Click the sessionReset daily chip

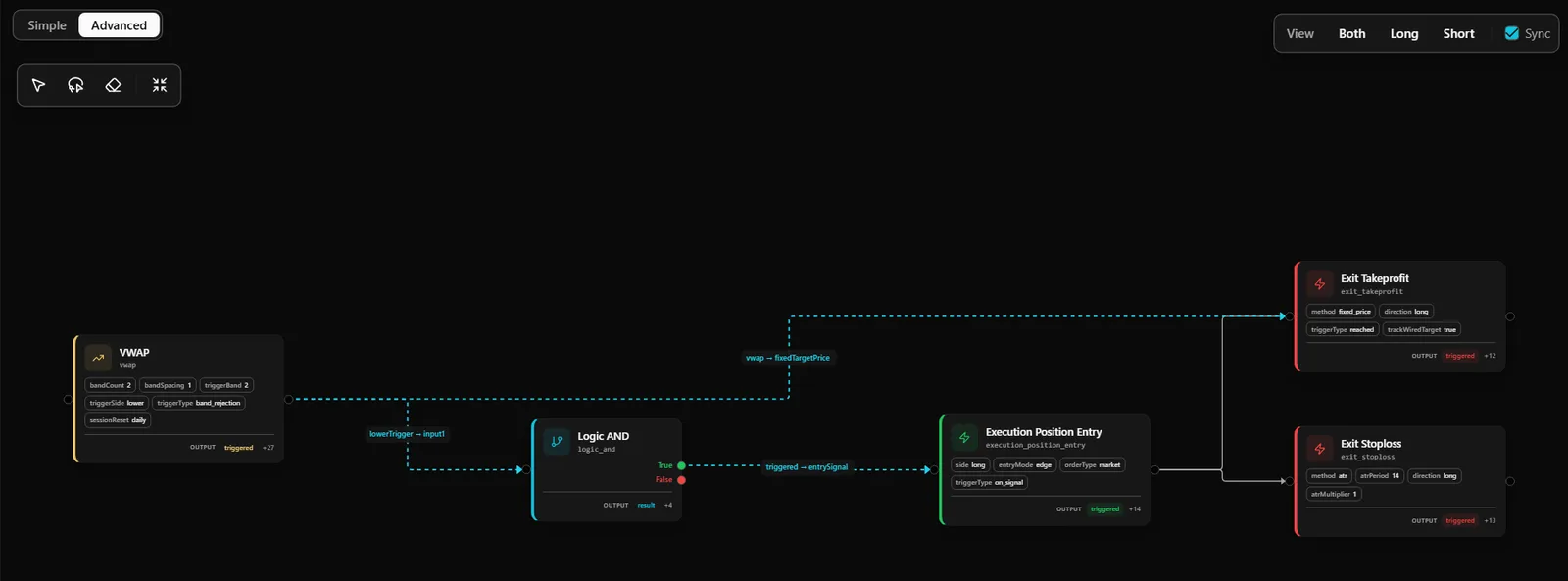pos(118,420)
